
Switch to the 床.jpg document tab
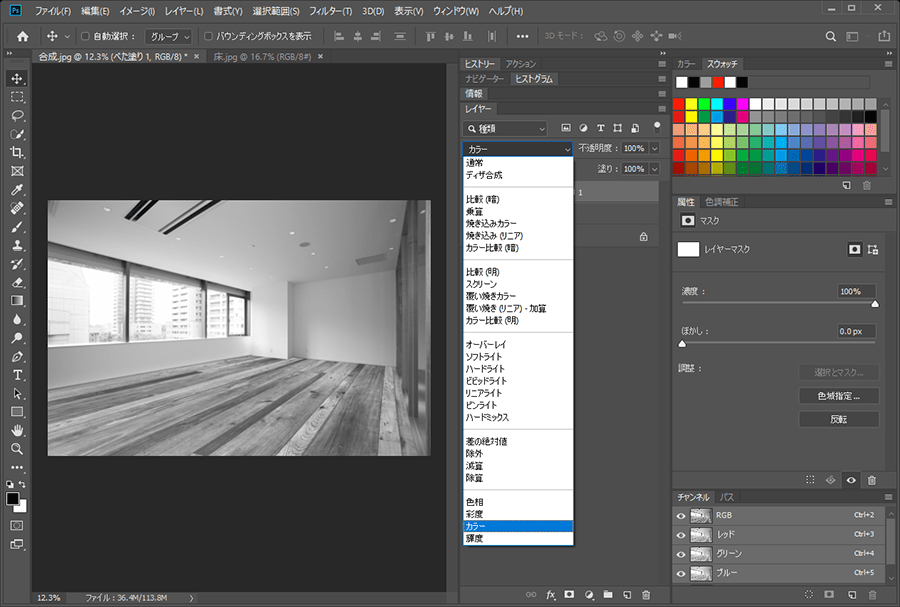(x=262, y=56)
